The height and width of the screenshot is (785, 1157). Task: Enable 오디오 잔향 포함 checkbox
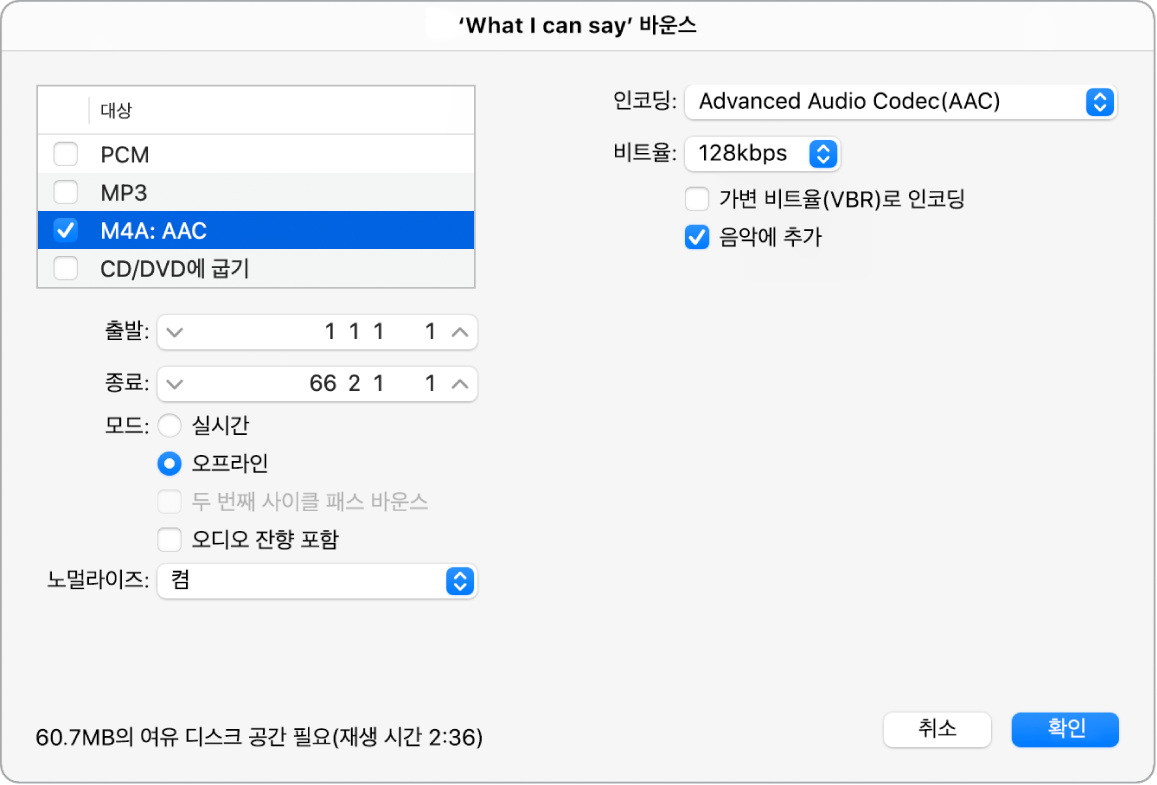tap(170, 540)
